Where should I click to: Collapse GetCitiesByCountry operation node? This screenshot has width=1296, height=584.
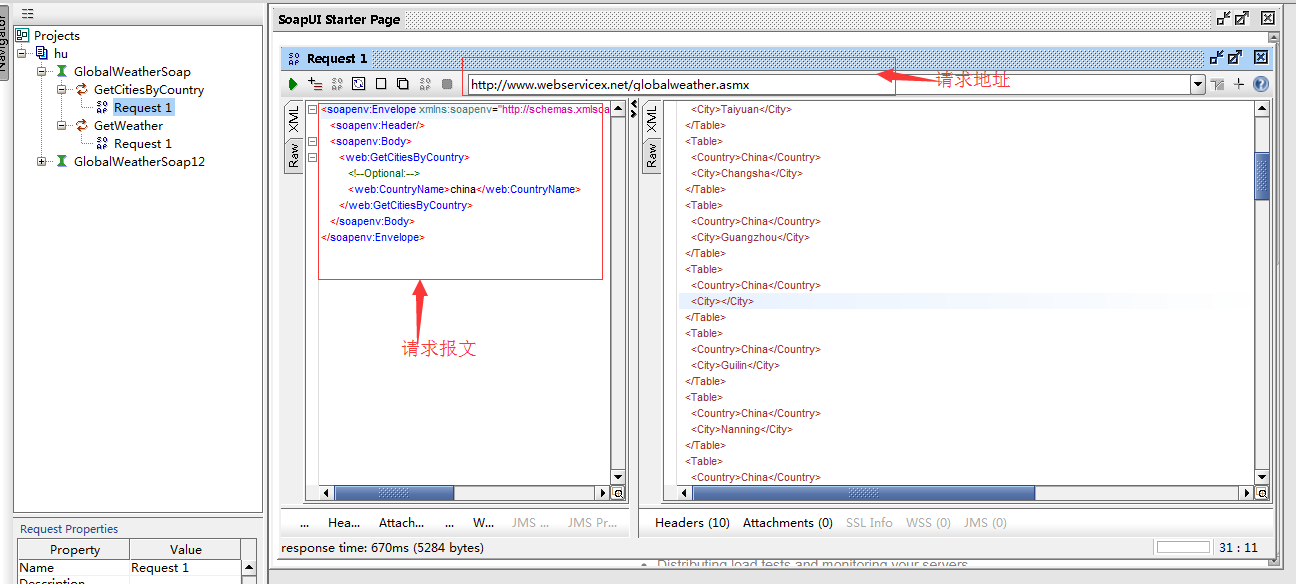(62, 89)
